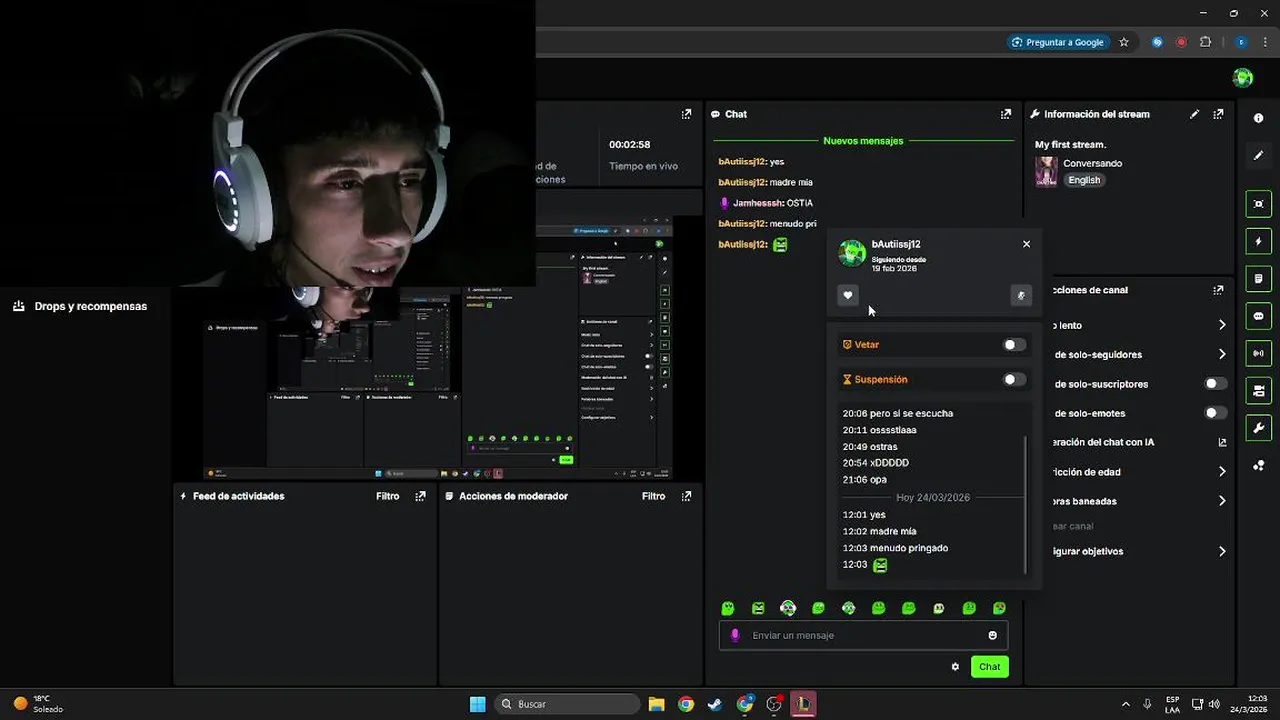Open Steam from the taskbar
1280x720 pixels.
(715, 704)
